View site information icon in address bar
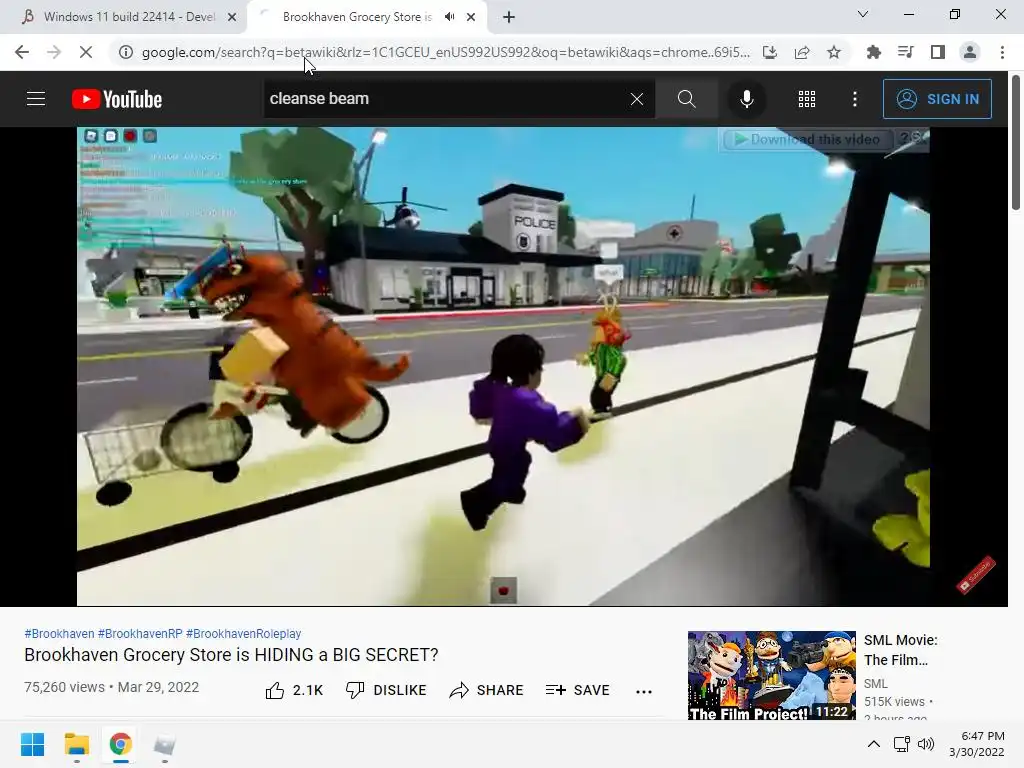Viewport: 1024px width, 768px height. click(125, 52)
